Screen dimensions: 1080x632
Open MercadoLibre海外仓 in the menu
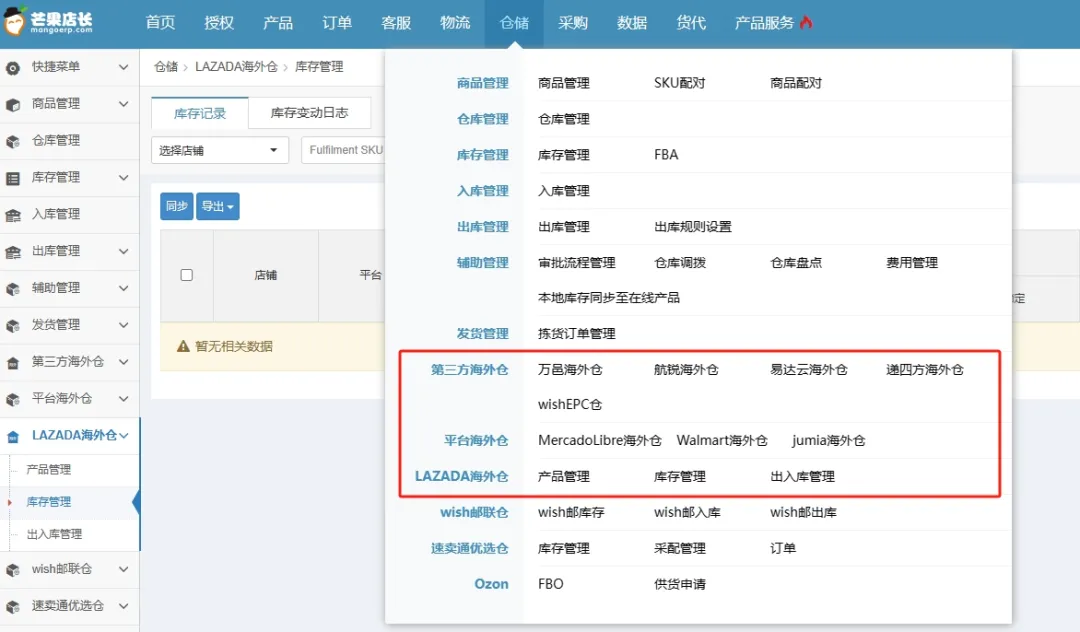click(x=599, y=441)
